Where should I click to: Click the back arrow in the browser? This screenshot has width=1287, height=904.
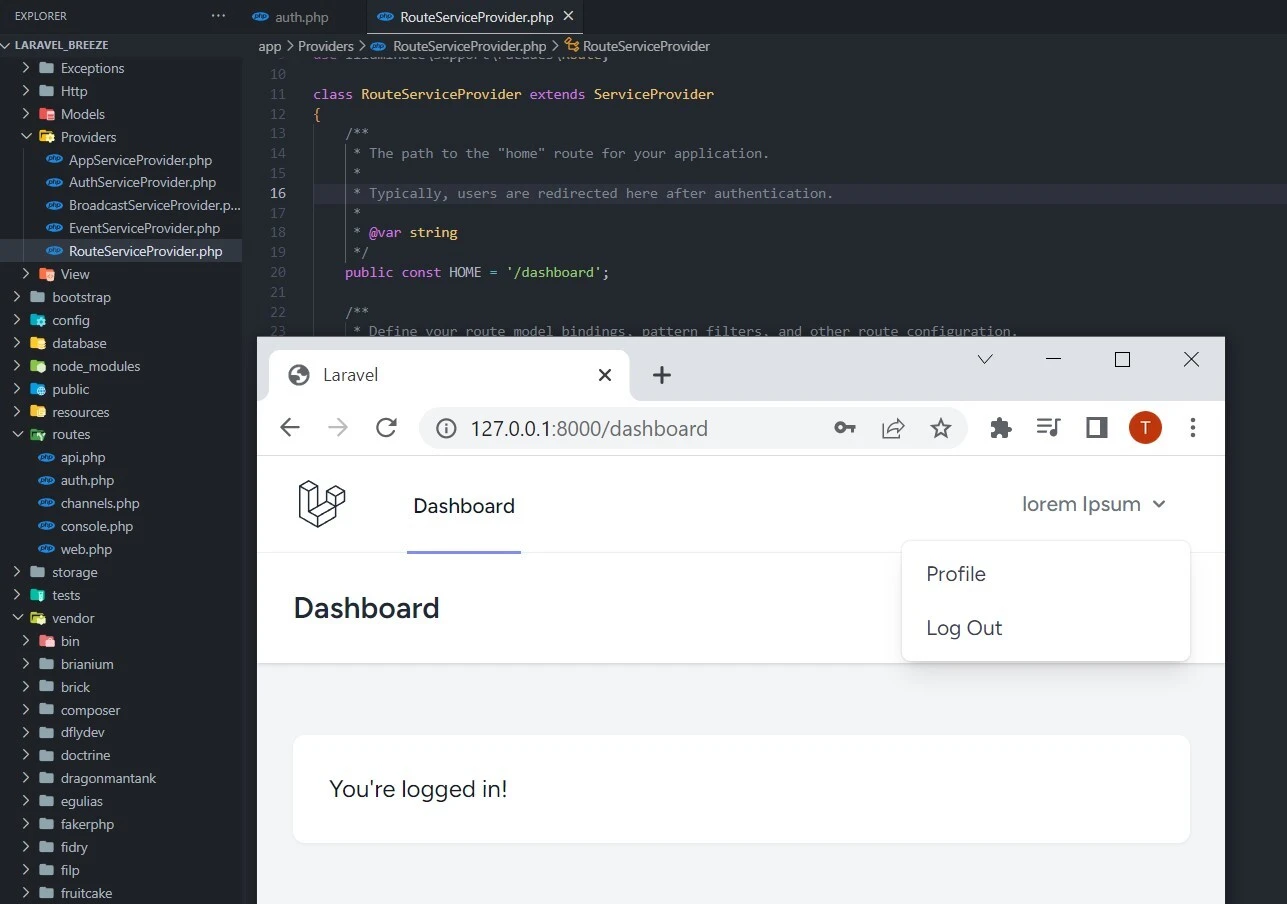coord(290,427)
